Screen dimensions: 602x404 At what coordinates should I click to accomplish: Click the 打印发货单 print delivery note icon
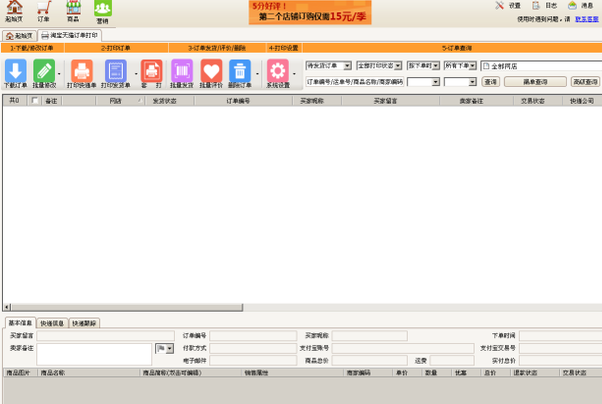[x=116, y=71]
